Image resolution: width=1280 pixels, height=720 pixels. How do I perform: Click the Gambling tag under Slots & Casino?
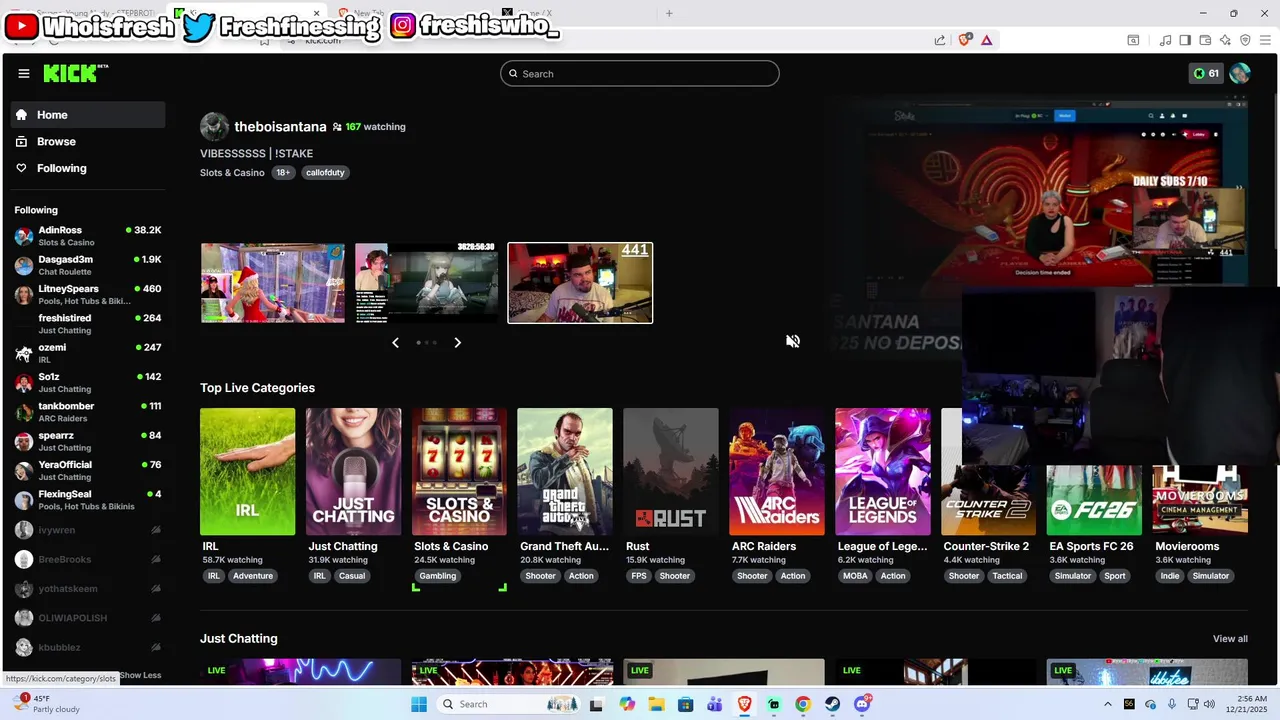(437, 576)
